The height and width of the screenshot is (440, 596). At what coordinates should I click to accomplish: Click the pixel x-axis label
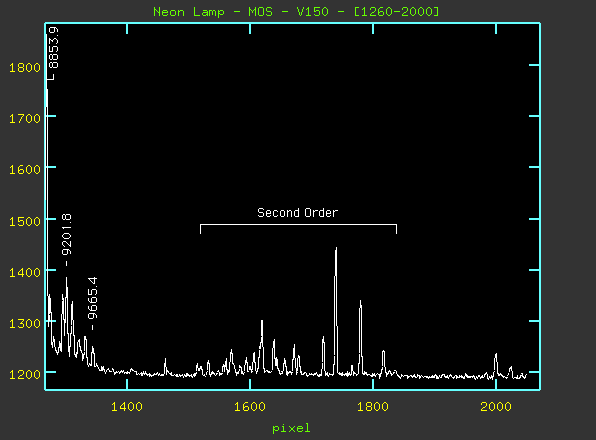point(291,429)
